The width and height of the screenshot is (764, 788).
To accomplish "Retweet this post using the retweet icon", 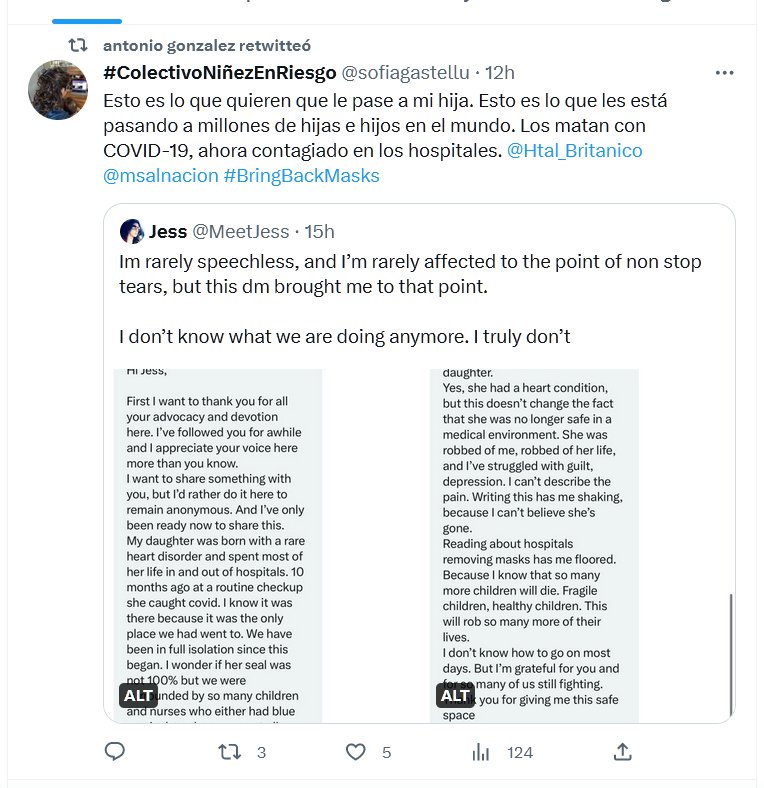I will (x=230, y=752).
